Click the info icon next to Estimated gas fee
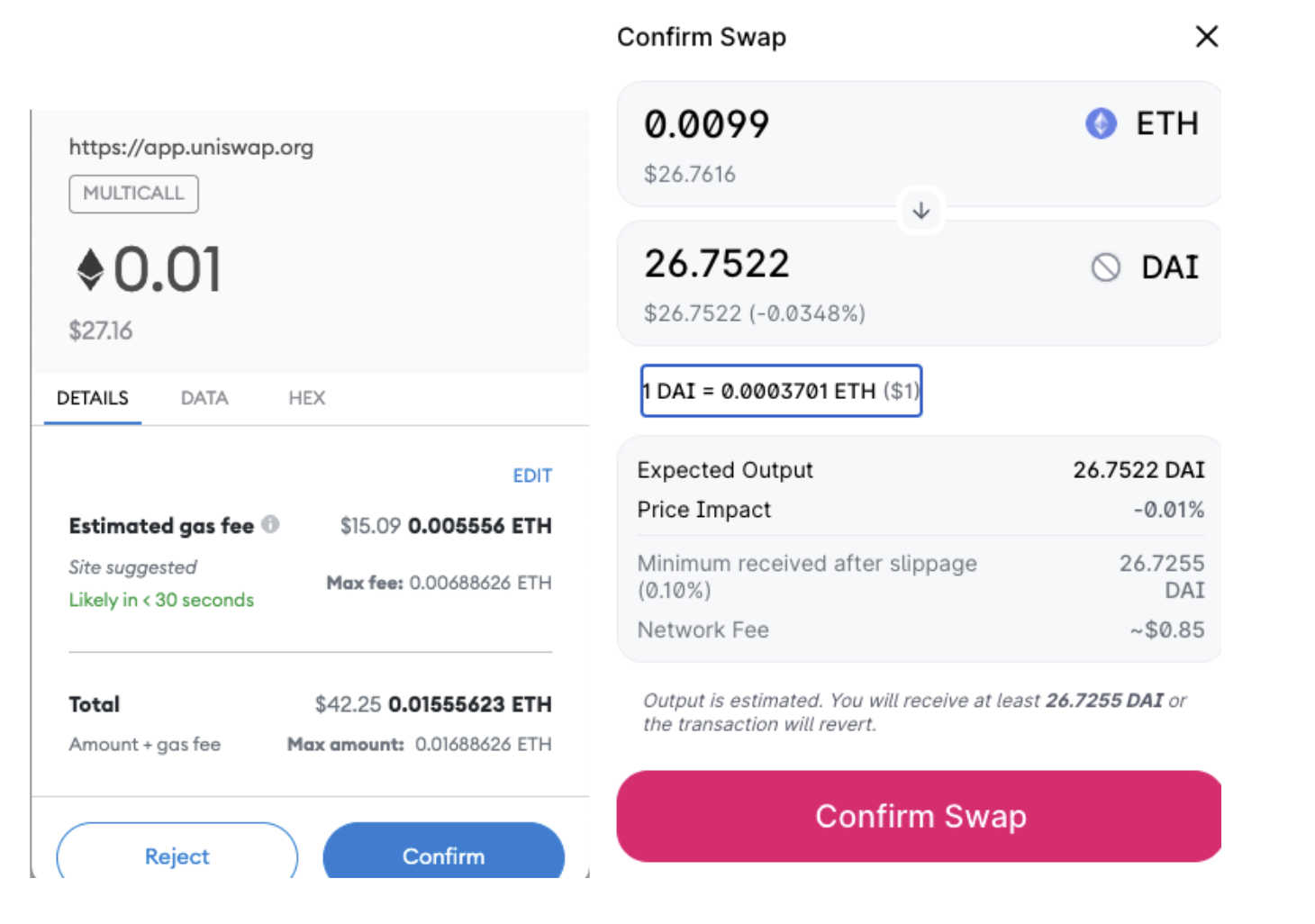1315x924 pixels. tap(271, 525)
